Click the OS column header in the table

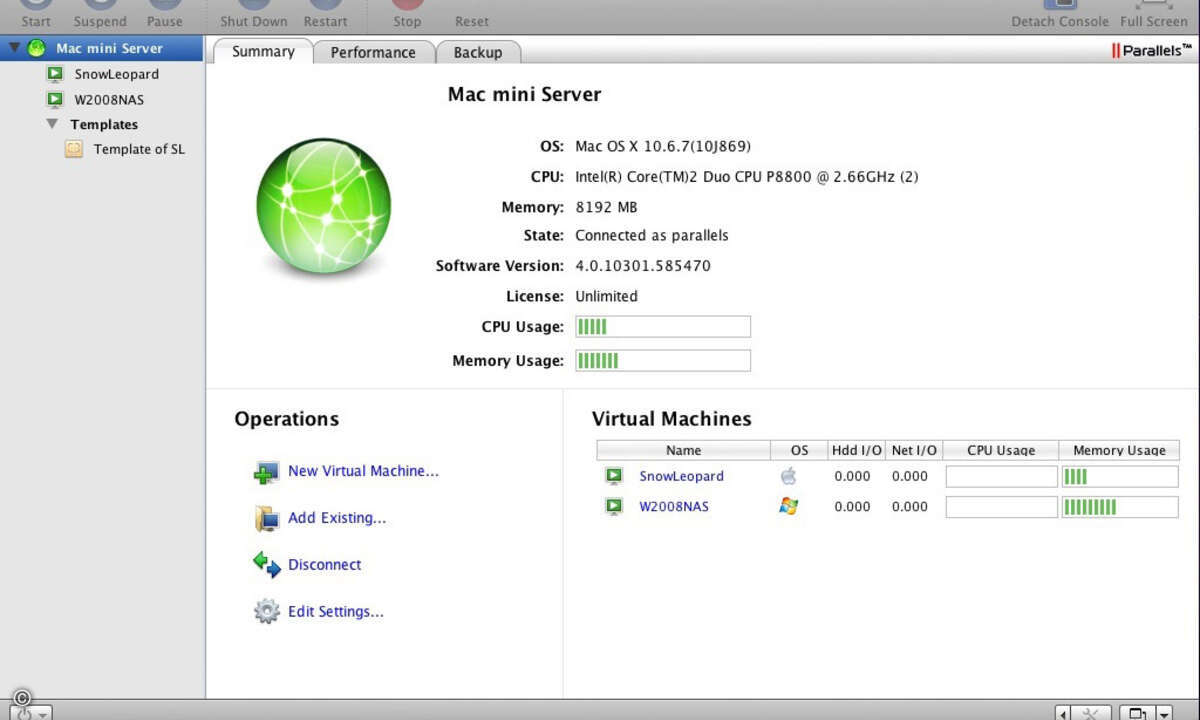(x=799, y=450)
